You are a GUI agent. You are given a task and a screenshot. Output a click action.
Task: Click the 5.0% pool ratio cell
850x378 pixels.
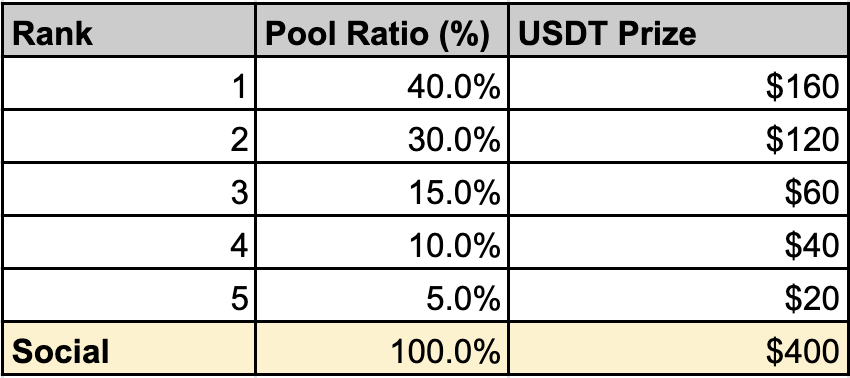[382, 294]
